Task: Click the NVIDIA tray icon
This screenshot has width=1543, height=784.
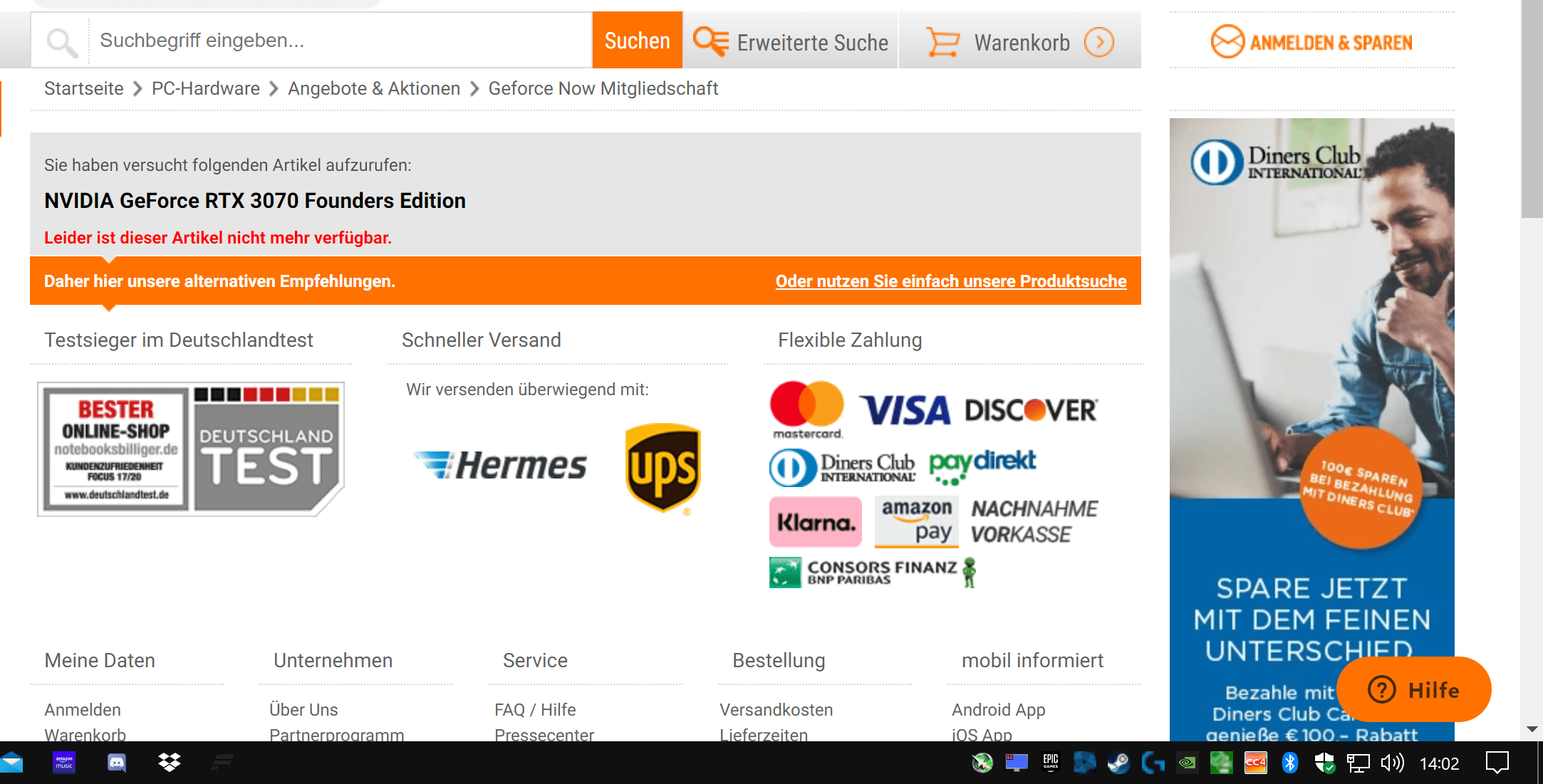Action: click(x=1188, y=763)
